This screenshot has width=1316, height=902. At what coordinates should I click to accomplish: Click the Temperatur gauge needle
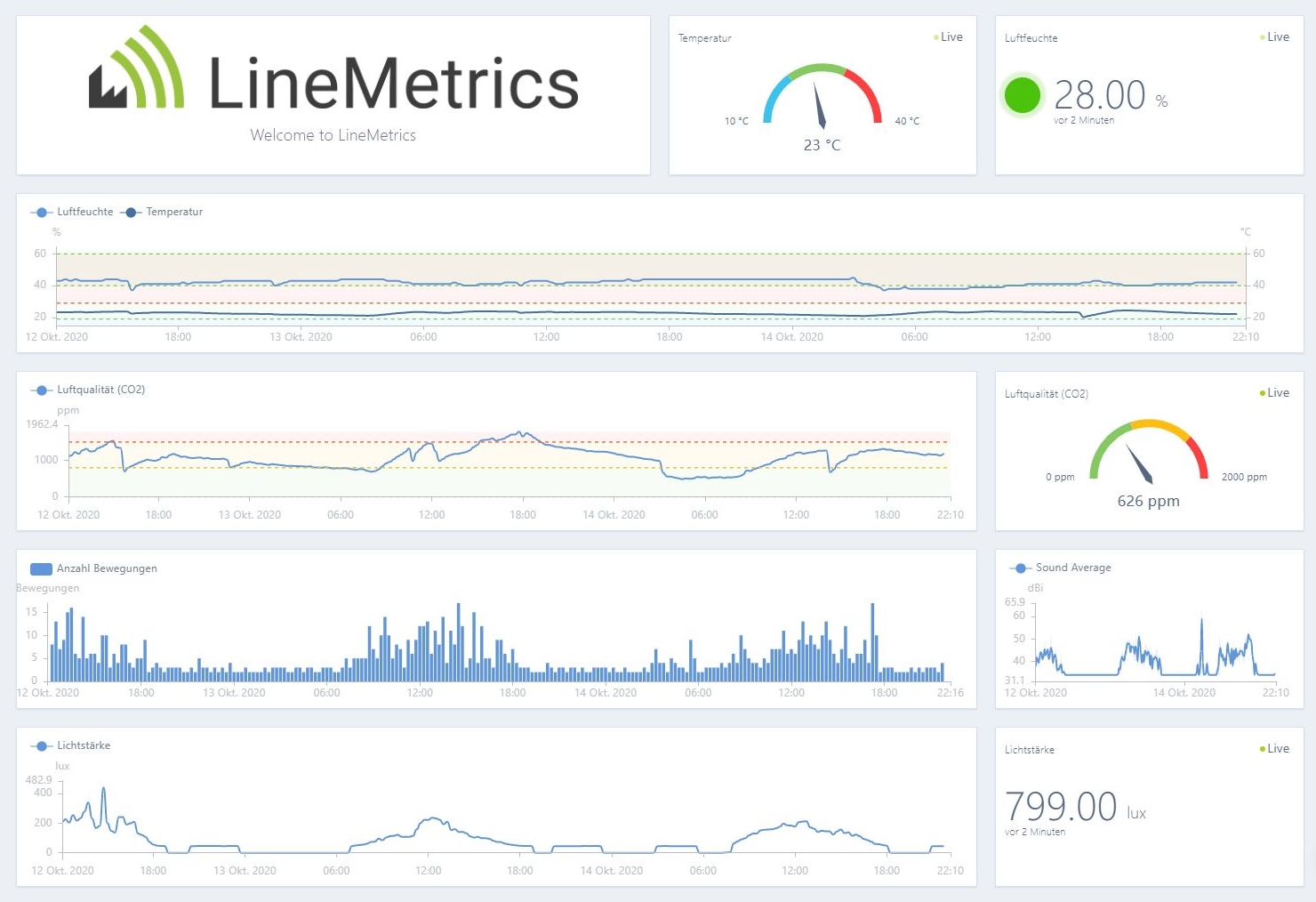(820, 106)
